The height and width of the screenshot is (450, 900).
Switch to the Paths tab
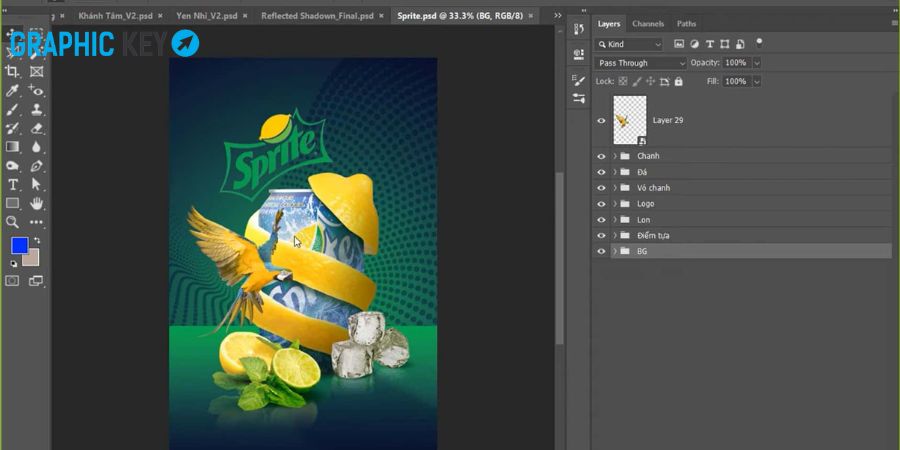[686, 24]
